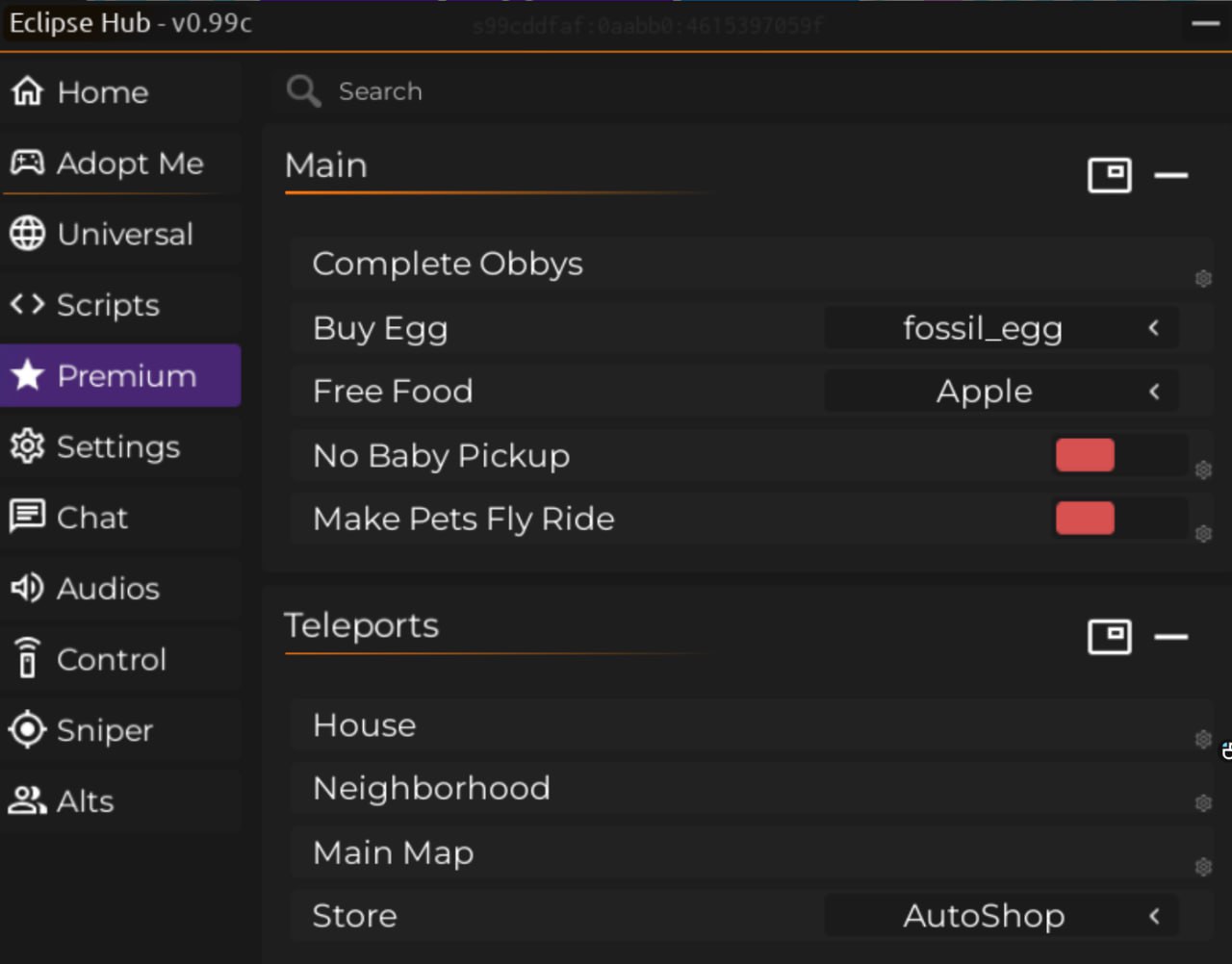Expand Buy Egg options via arrow chevron
The width and height of the screenshot is (1232, 964).
(x=1154, y=328)
